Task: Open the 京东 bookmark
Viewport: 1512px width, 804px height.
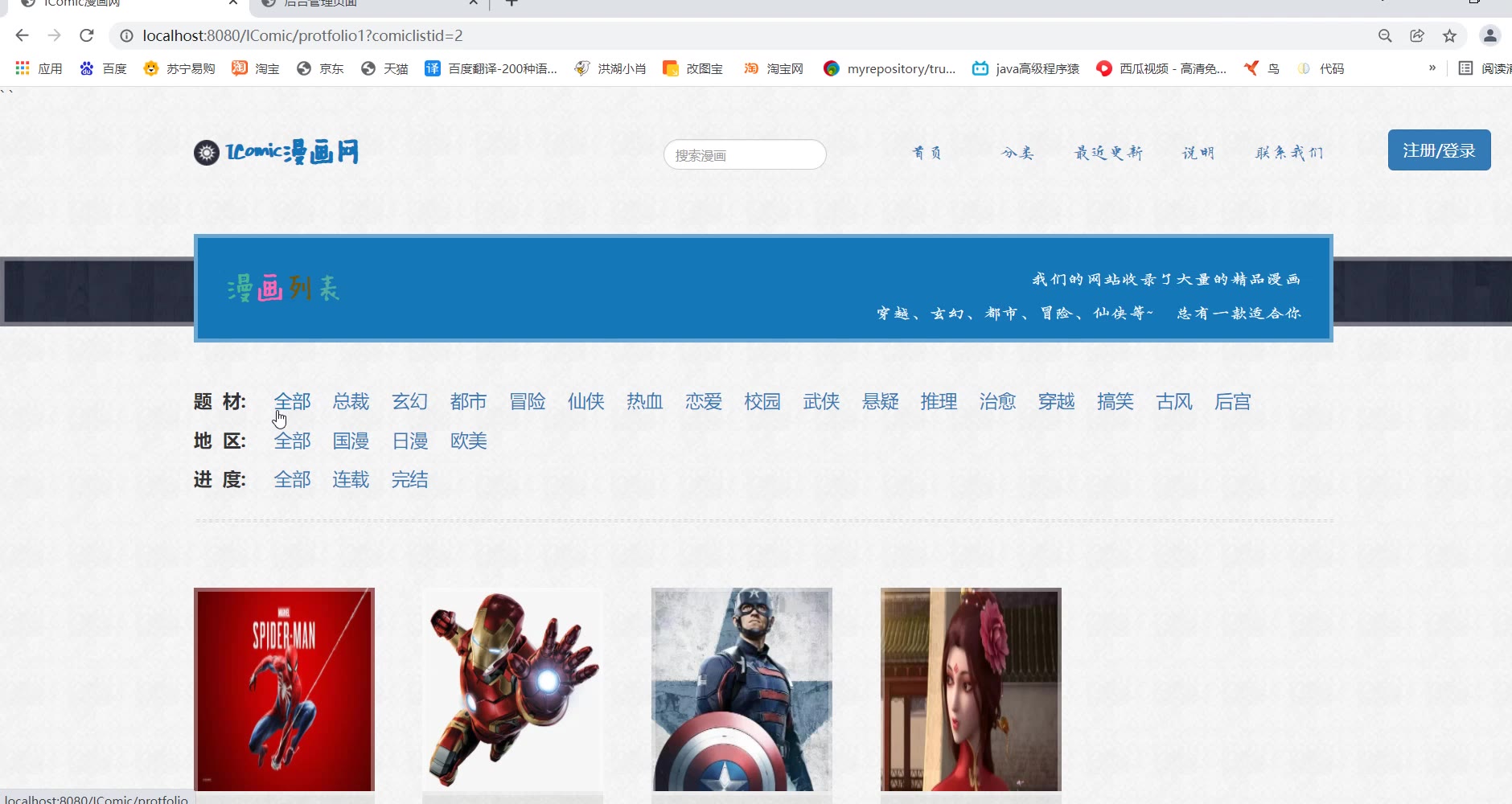Action: (320, 68)
